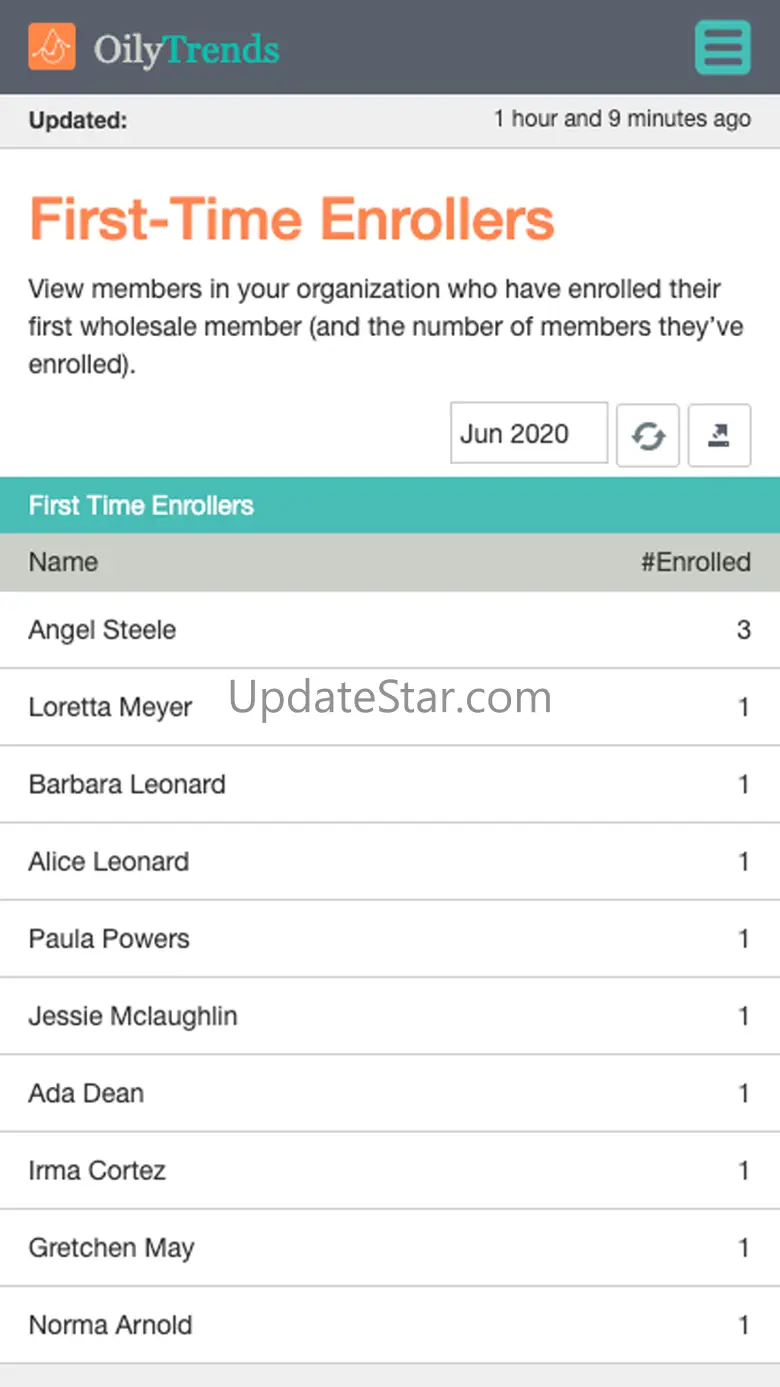
Task: Open Irma Cortez's entry
Action: tap(97, 1170)
